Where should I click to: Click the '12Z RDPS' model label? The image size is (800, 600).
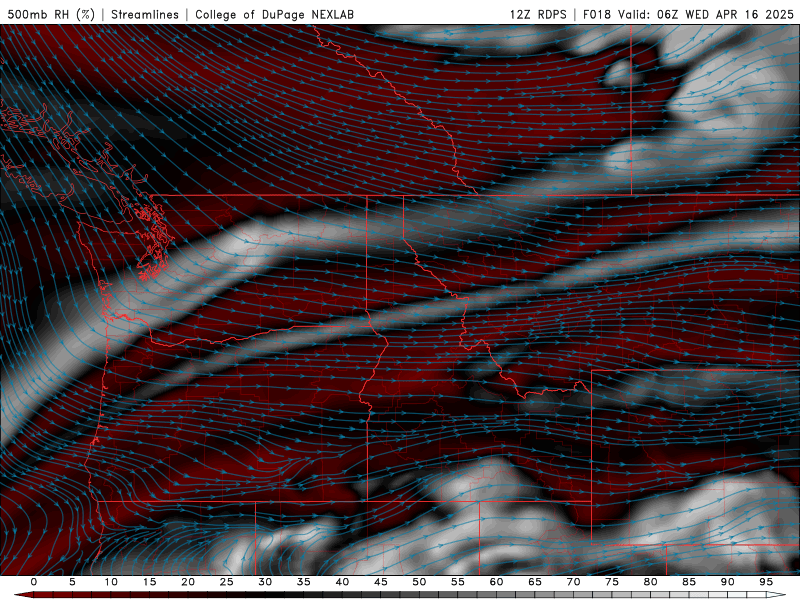[538, 14]
